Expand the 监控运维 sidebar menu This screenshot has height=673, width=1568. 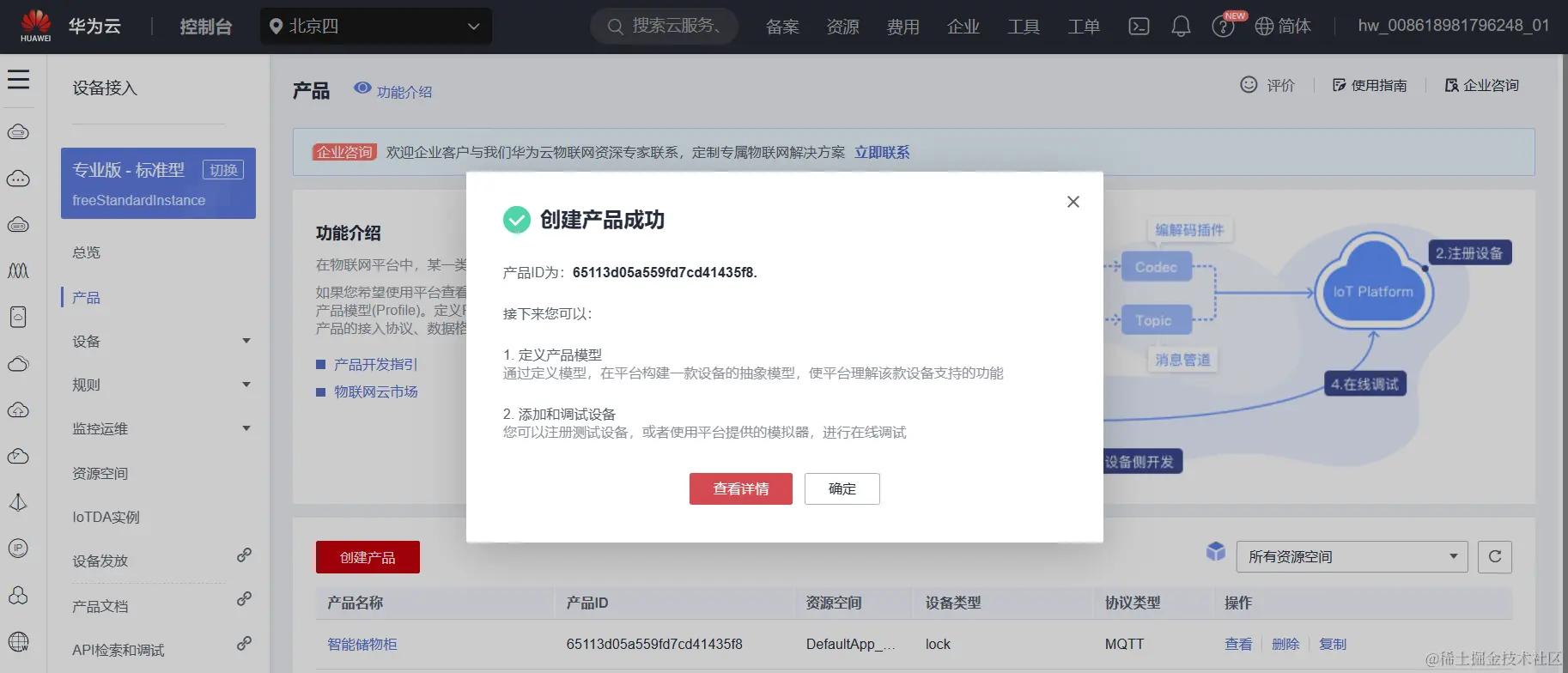[246, 428]
